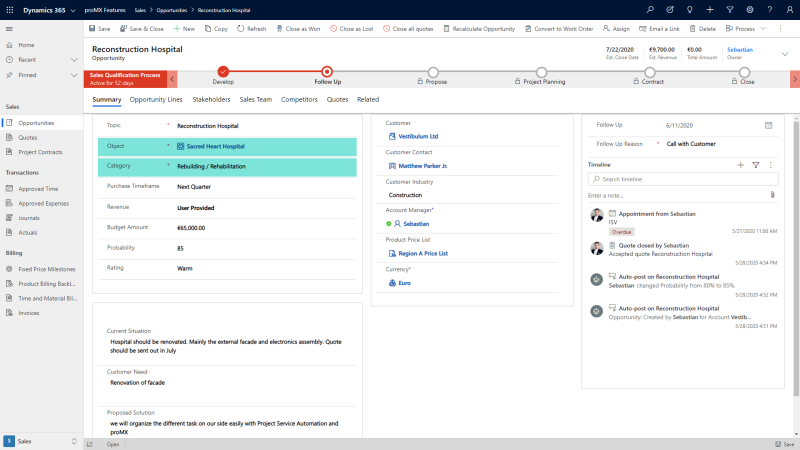The image size is (800, 450).
Task: Collapse the left navigation hamburger menu
Action: [x=10, y=29]
